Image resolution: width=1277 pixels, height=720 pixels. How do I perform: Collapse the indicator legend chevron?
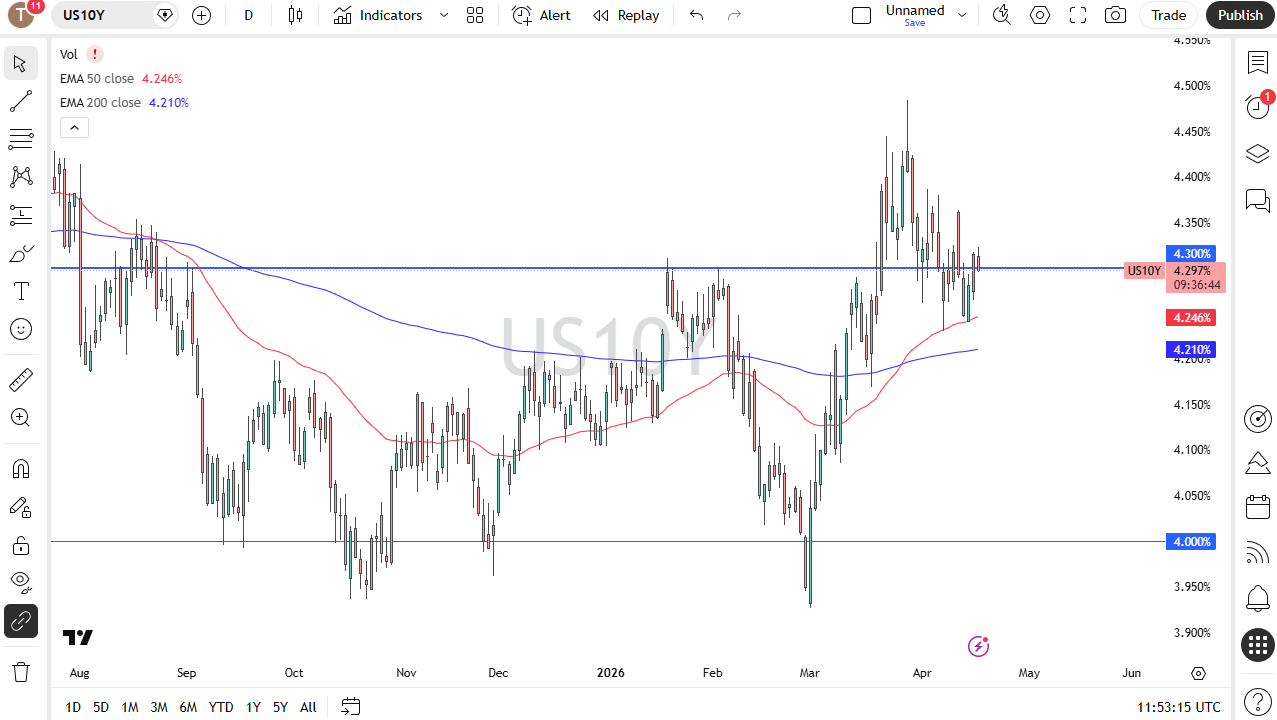[x=74, y=127]
